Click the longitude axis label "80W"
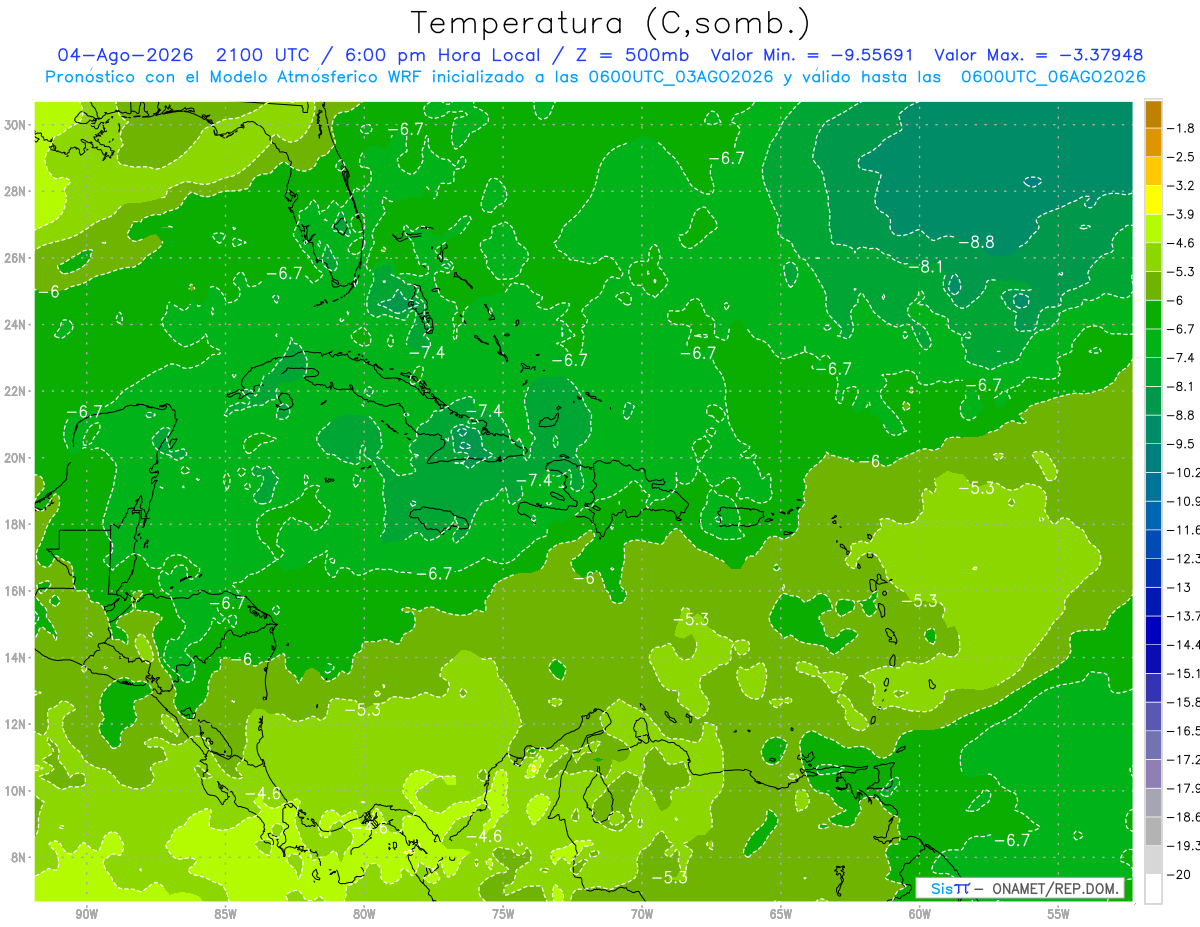 click(364, 914)
